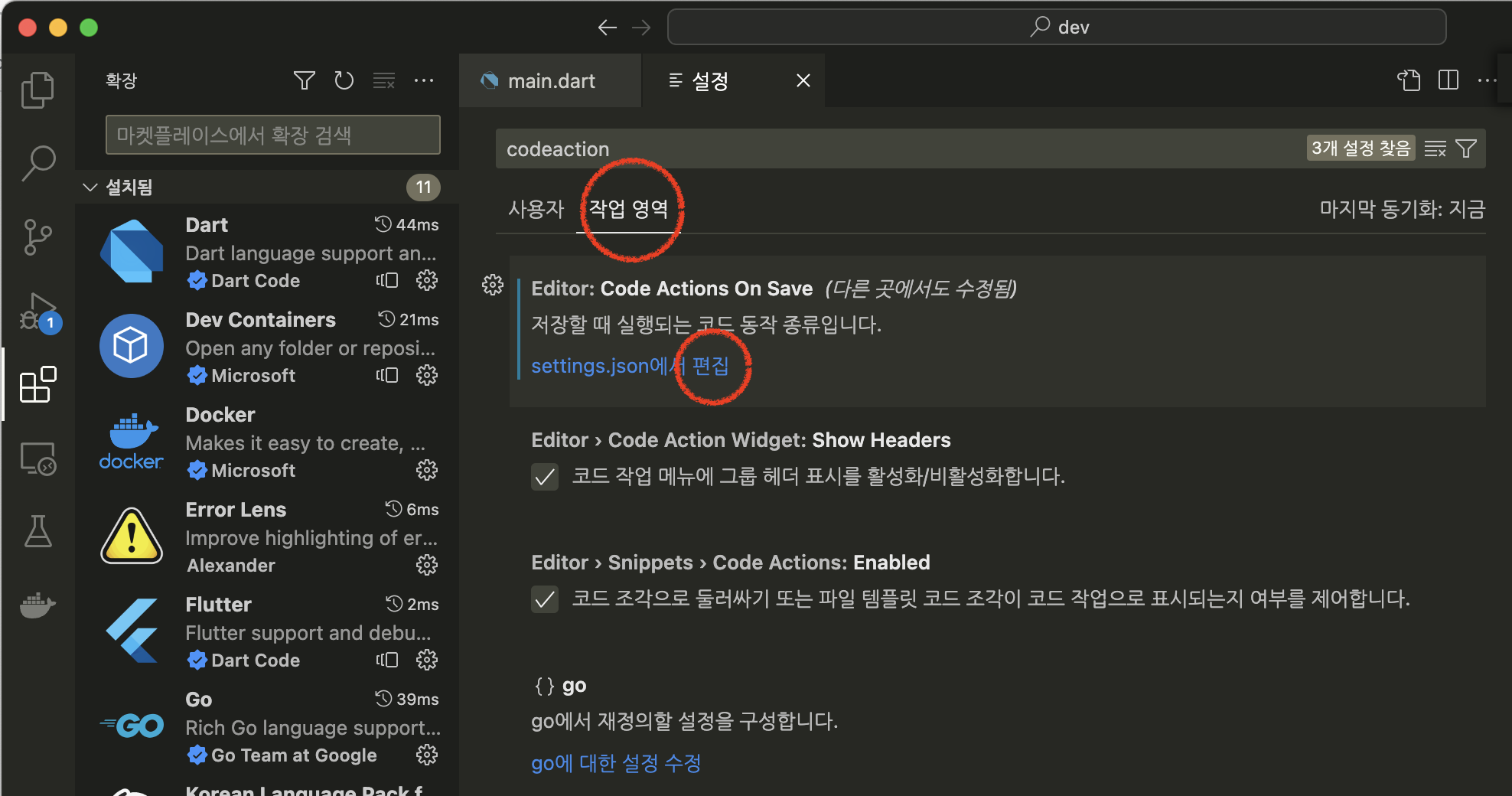Refresh the extensions list
1512x796 pixels.
(x=344, y=80)
